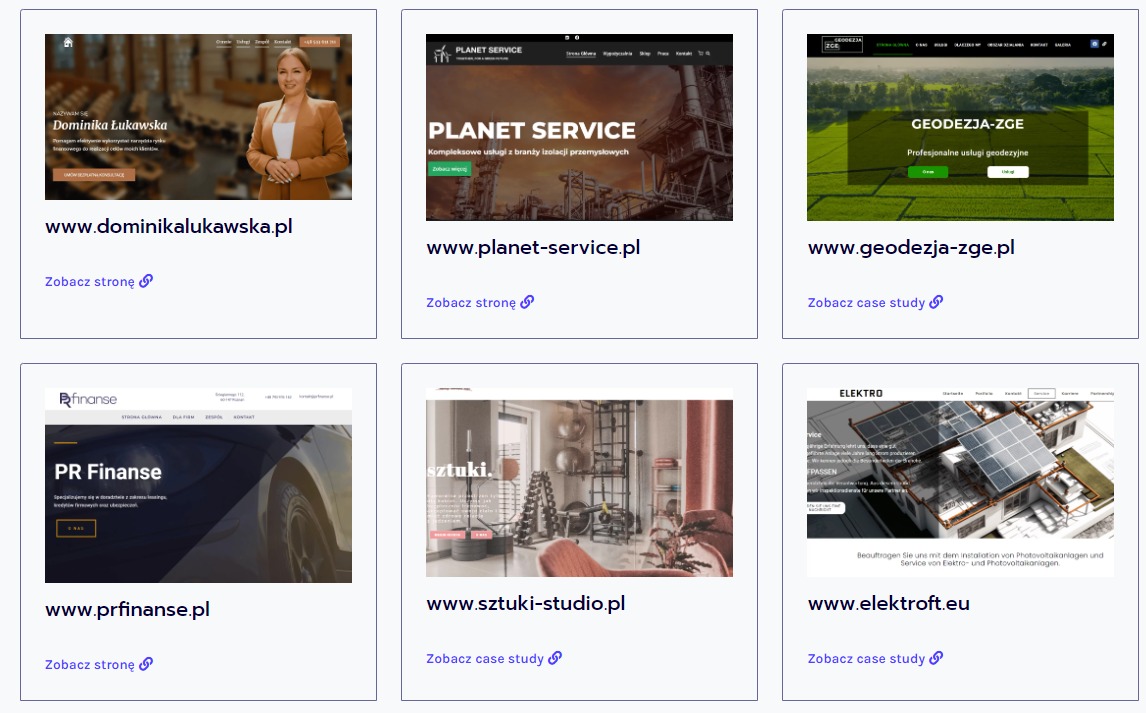
Task: Open "Kontakt" in Dominika Łukawska's navigation
Action: pos(281,42)
